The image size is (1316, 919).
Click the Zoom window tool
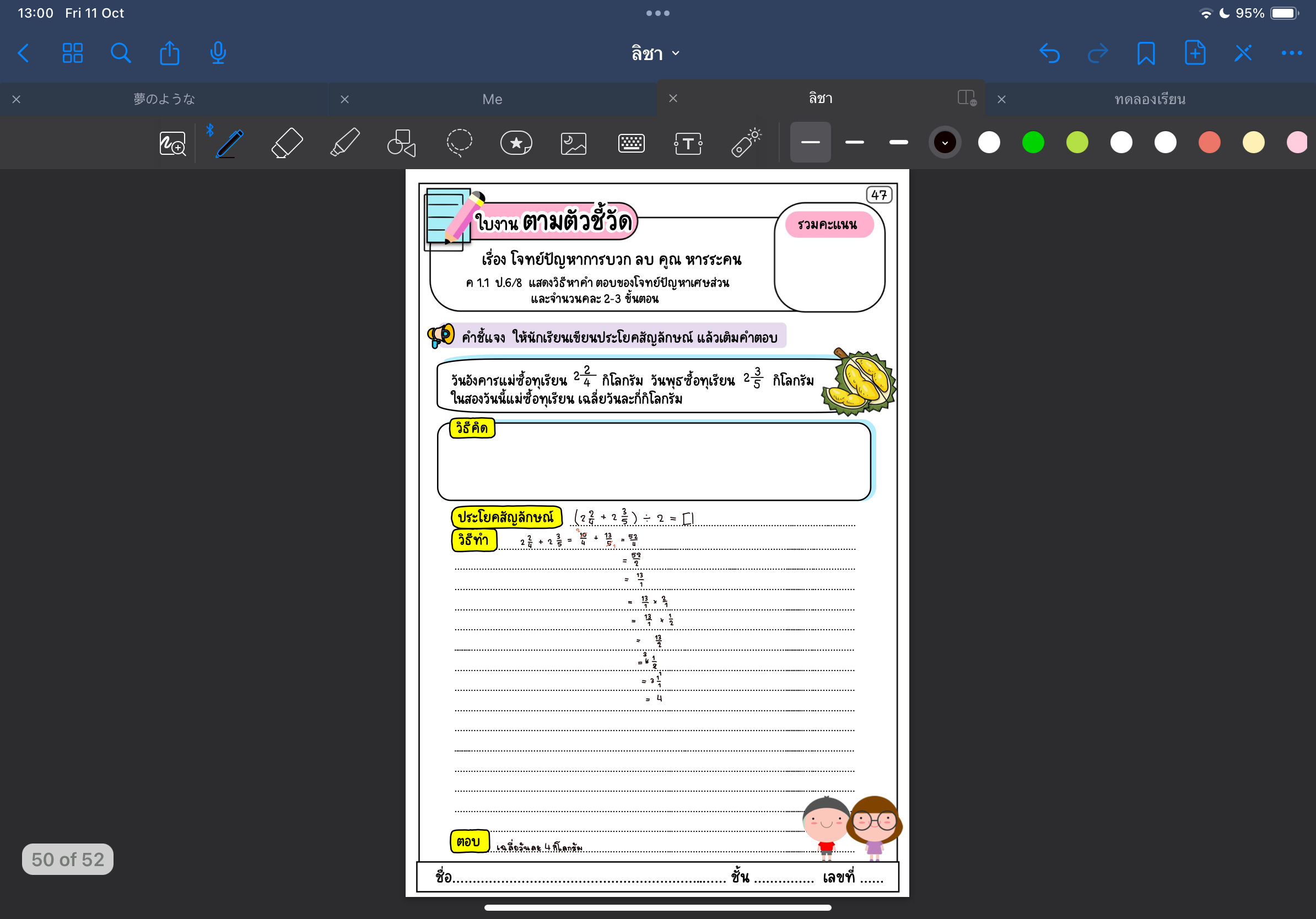tap(172, 143)
